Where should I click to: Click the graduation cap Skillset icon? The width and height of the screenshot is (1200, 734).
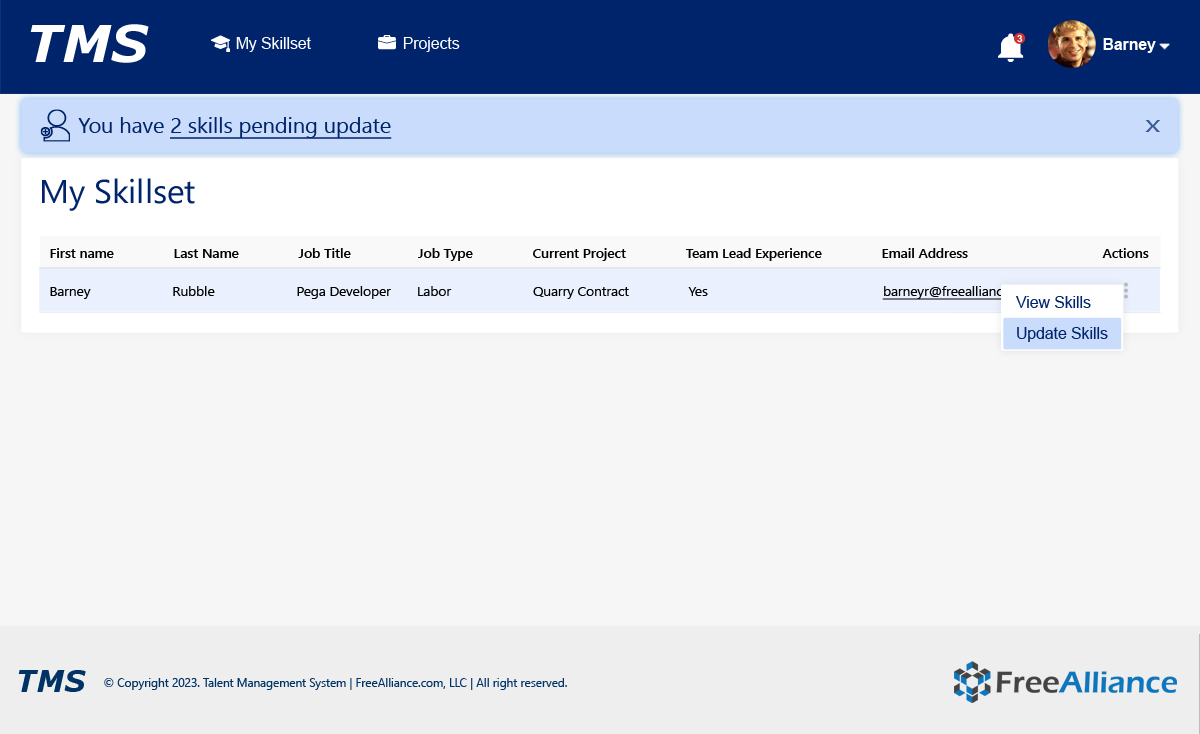coord(220,43)
